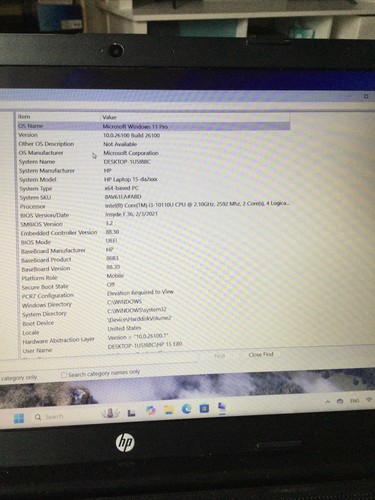This screenshot has height=500, width=375.
Task: Select the System Name row
Action: (37, 162)
